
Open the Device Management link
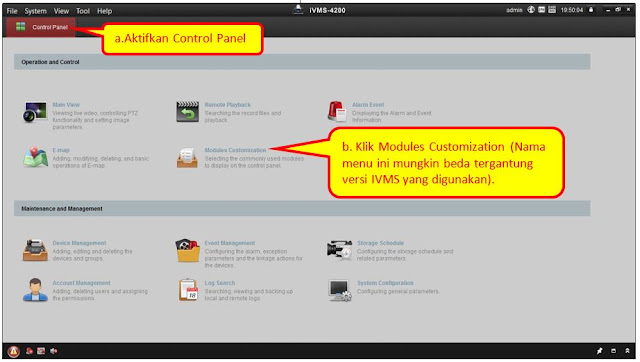[x=79, y=243]
